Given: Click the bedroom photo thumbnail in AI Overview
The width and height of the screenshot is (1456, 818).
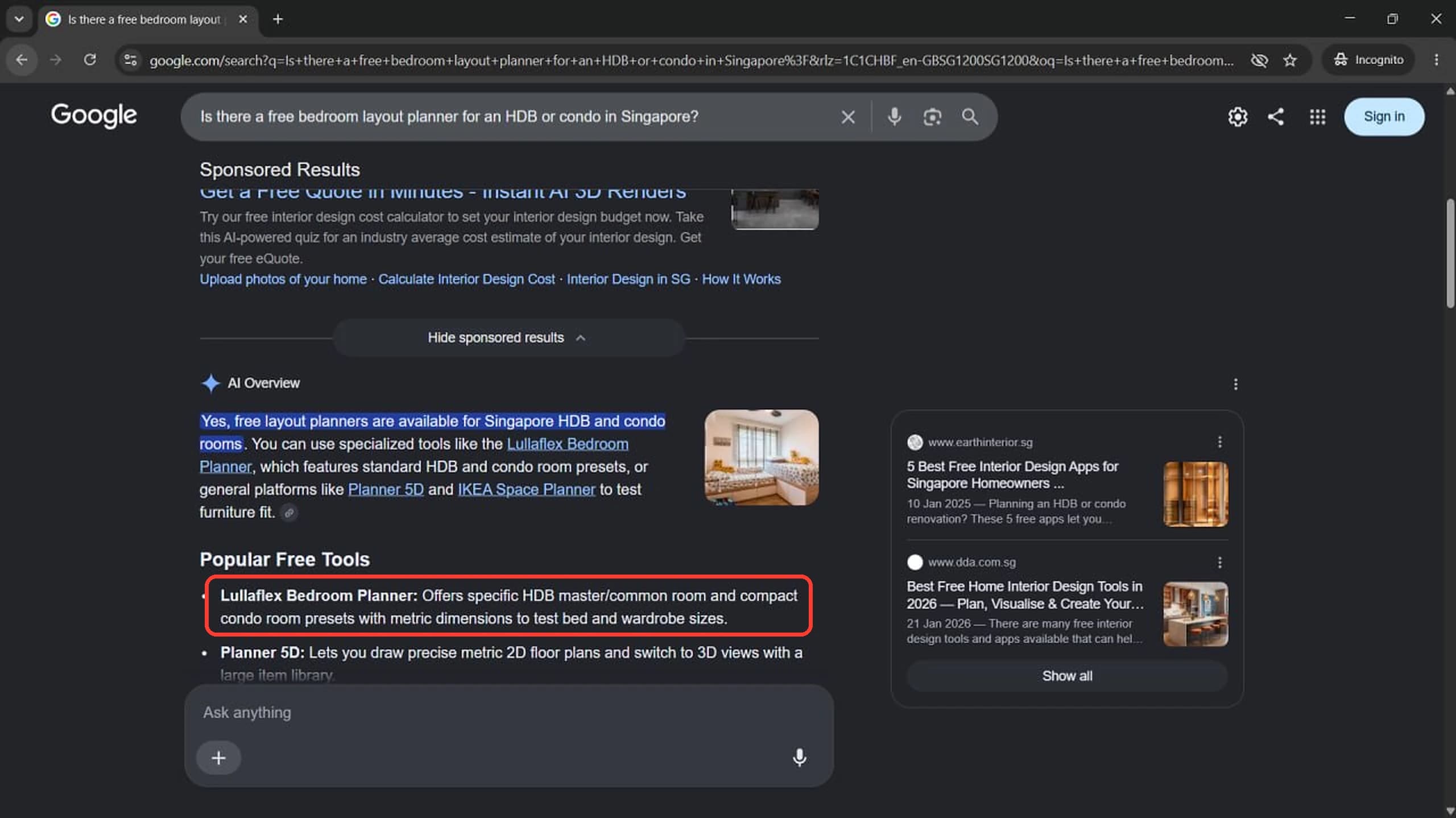Looking at the screenshot, I should tap(762, 457).
